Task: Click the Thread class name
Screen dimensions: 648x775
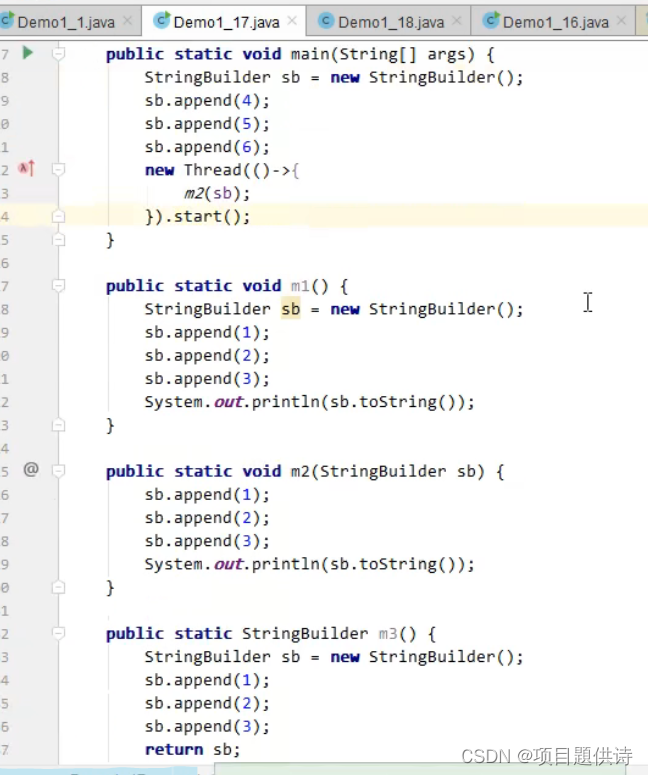Action: tap(213, 170)
